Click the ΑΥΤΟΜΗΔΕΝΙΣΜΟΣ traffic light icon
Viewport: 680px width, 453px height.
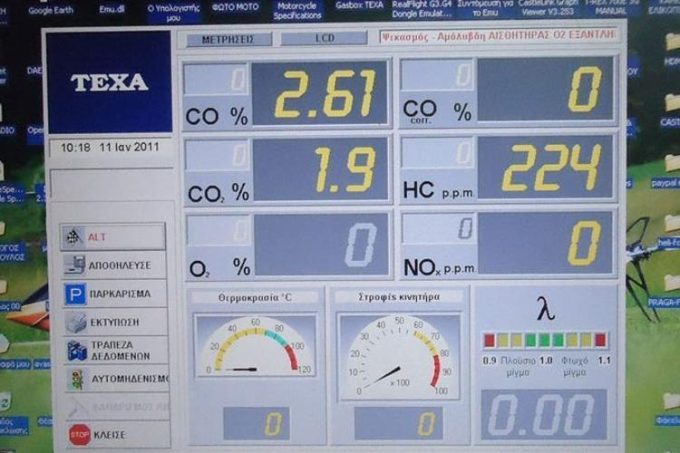pyautogui.click(x=76, y=380)
